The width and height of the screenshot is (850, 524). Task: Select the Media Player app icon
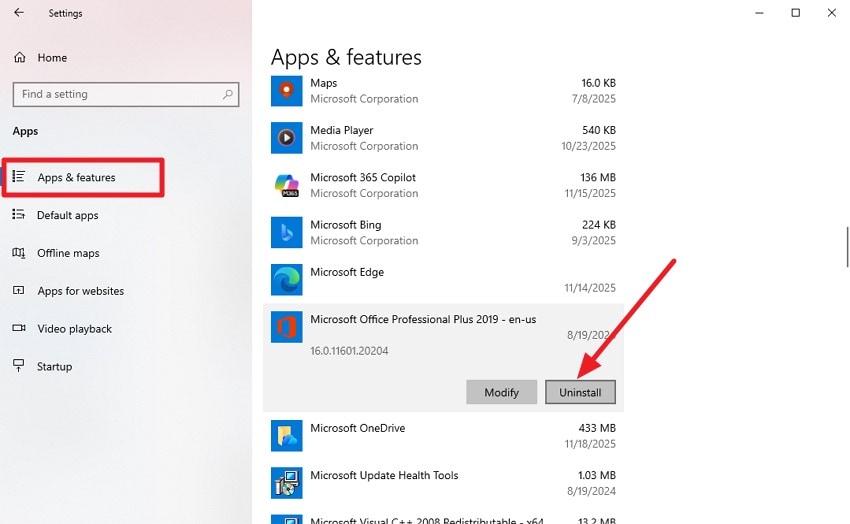pyautogui.click(x=287, y=138)
